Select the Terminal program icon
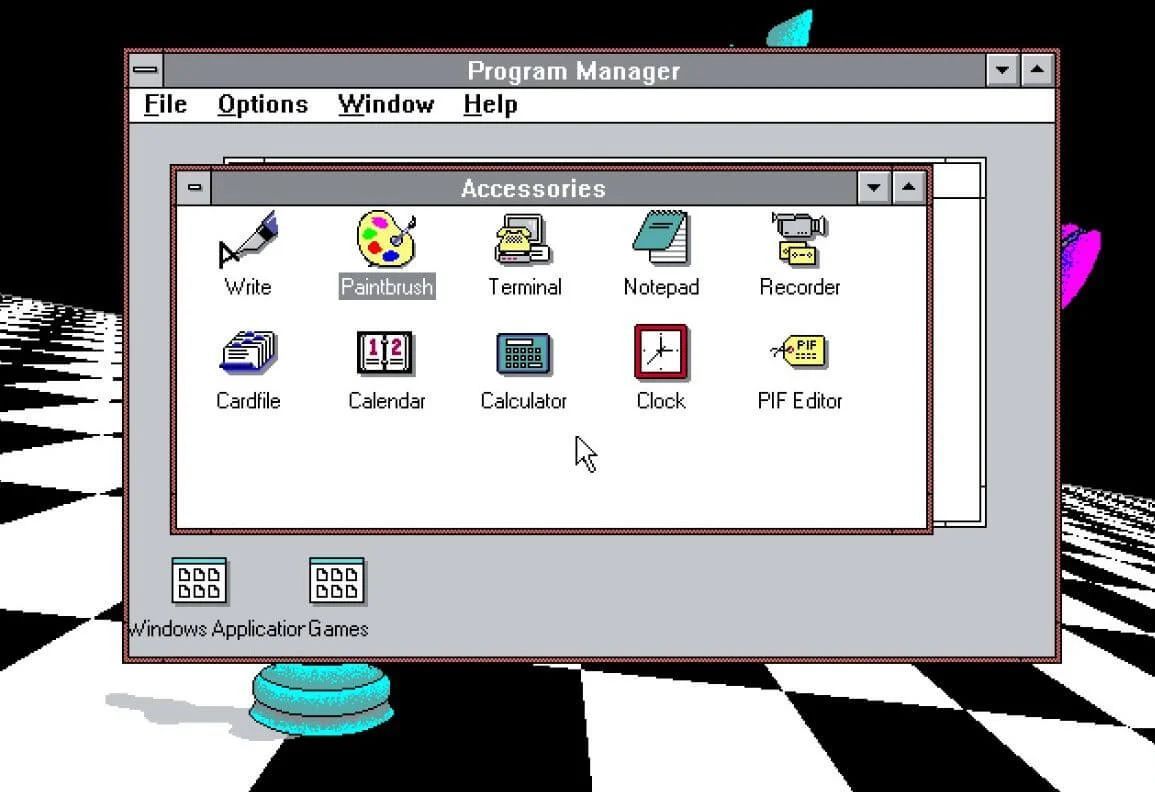The image size is (1155, 792). point(524,241)
